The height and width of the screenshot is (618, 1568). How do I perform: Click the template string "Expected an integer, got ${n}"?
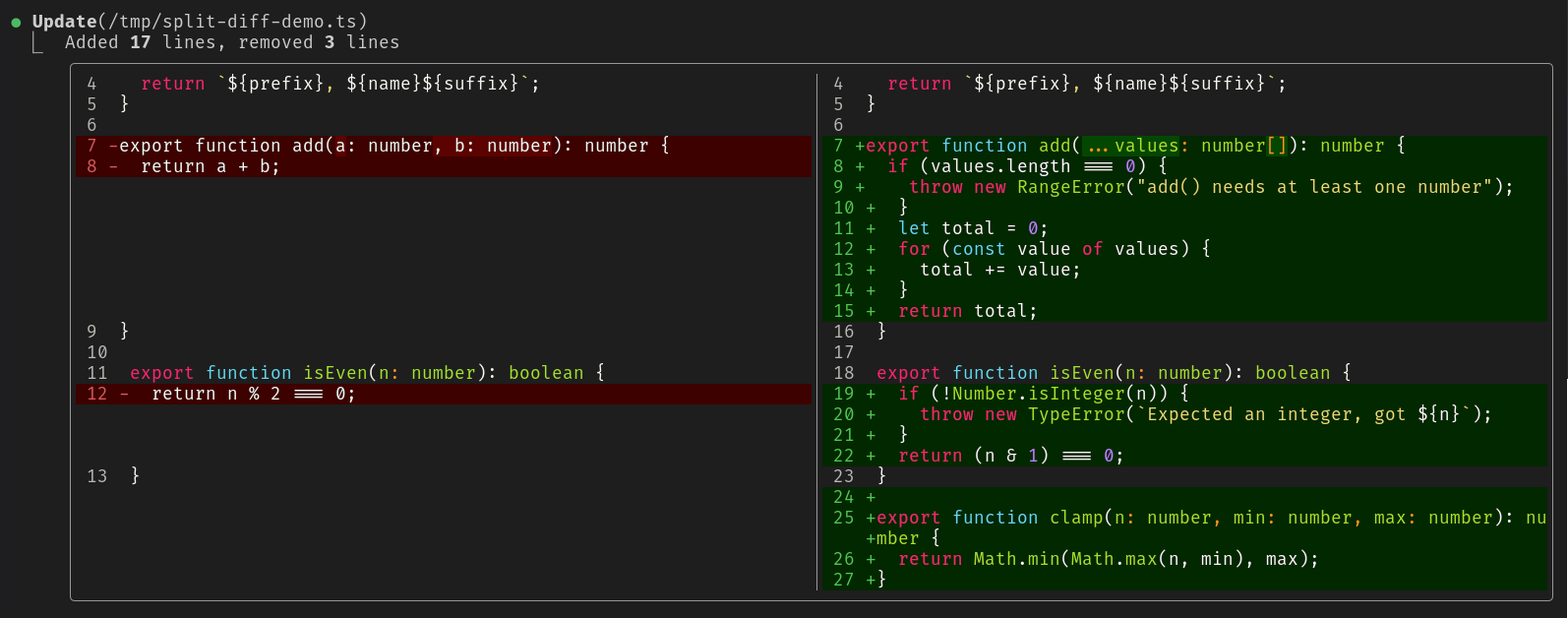pyautogui.click(x=1304, y=414)
